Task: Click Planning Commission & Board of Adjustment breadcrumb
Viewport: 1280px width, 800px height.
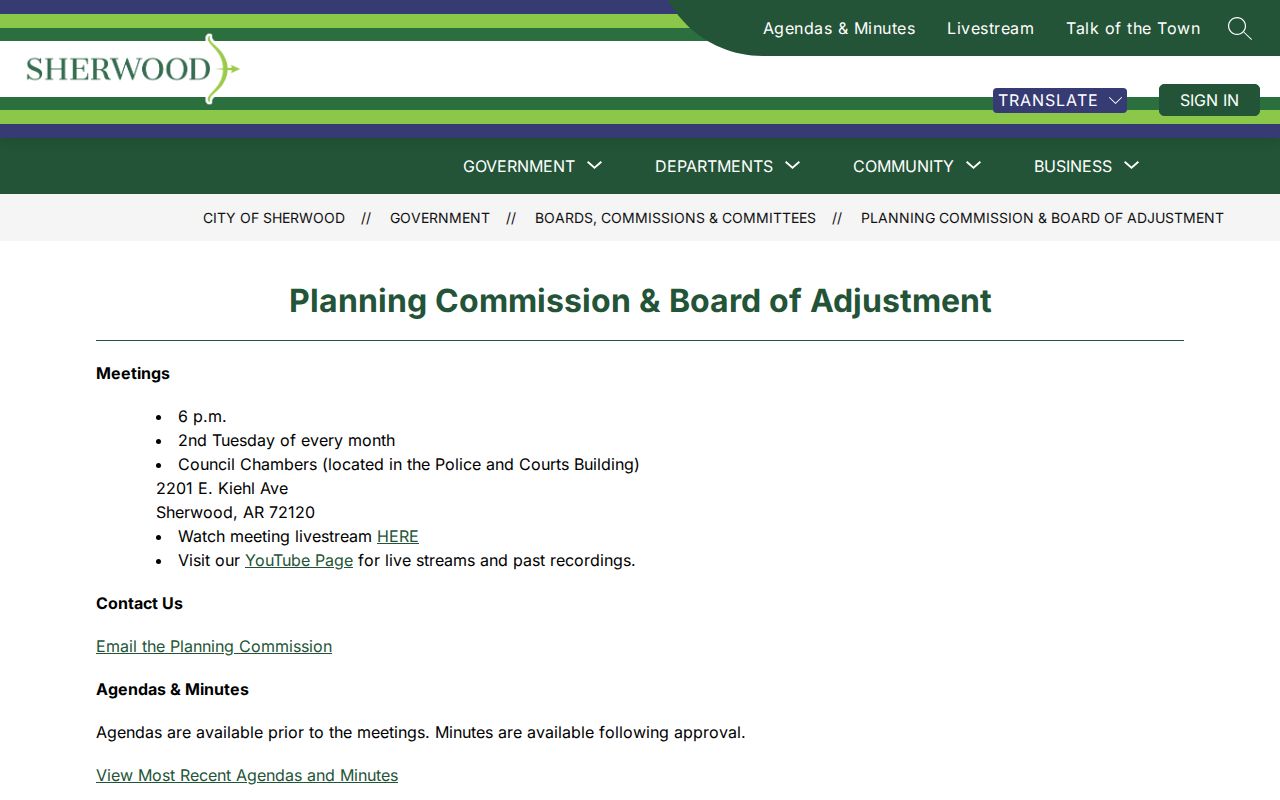Action: click(x=1042, y=218)
